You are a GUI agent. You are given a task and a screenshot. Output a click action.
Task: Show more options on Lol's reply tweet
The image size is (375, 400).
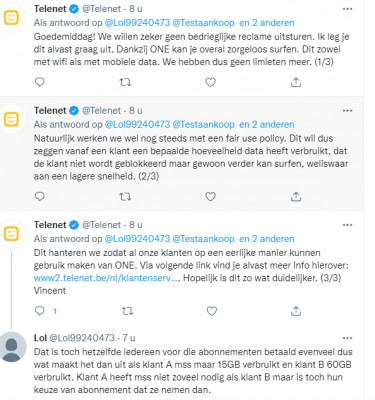click(347, 338)
